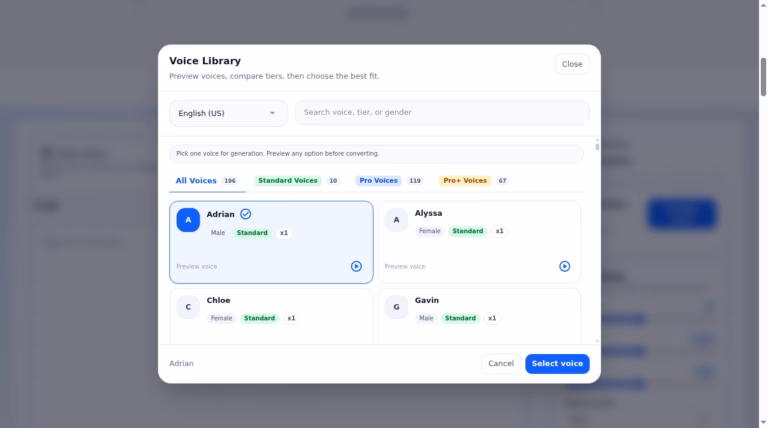Click the 196 count next to All Voices

tap(230, 181)
